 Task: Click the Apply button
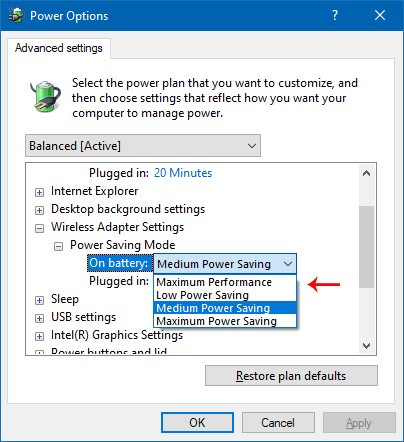click(x=359, y=423)
